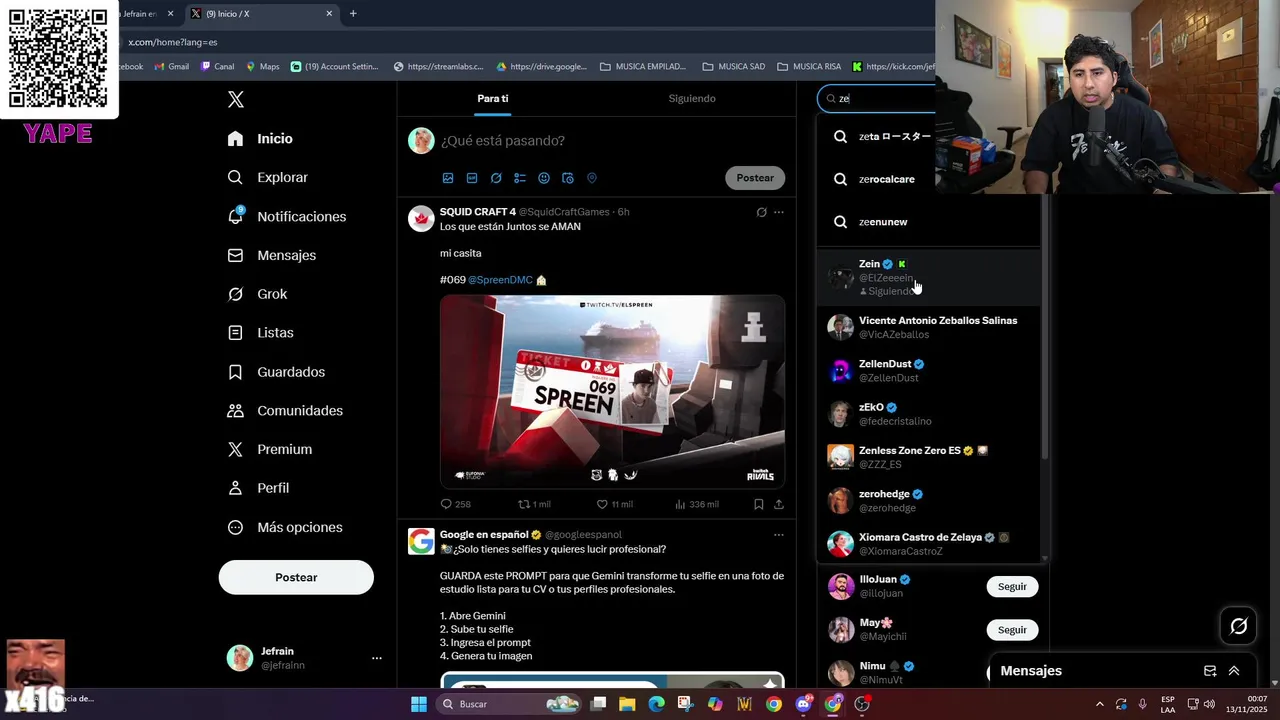Open Mensajes in the sidebar
Screen dimensions: 1280x720
pyautogui.click(x=271, y=255)
